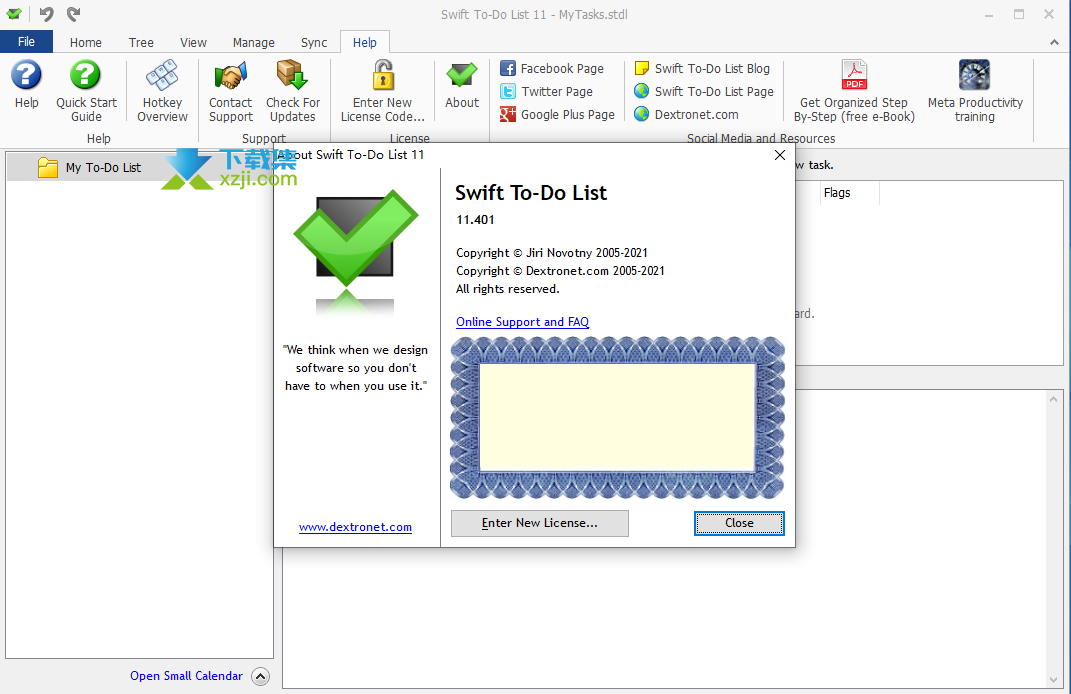Select the Help ribbon tab

point(365,42)
